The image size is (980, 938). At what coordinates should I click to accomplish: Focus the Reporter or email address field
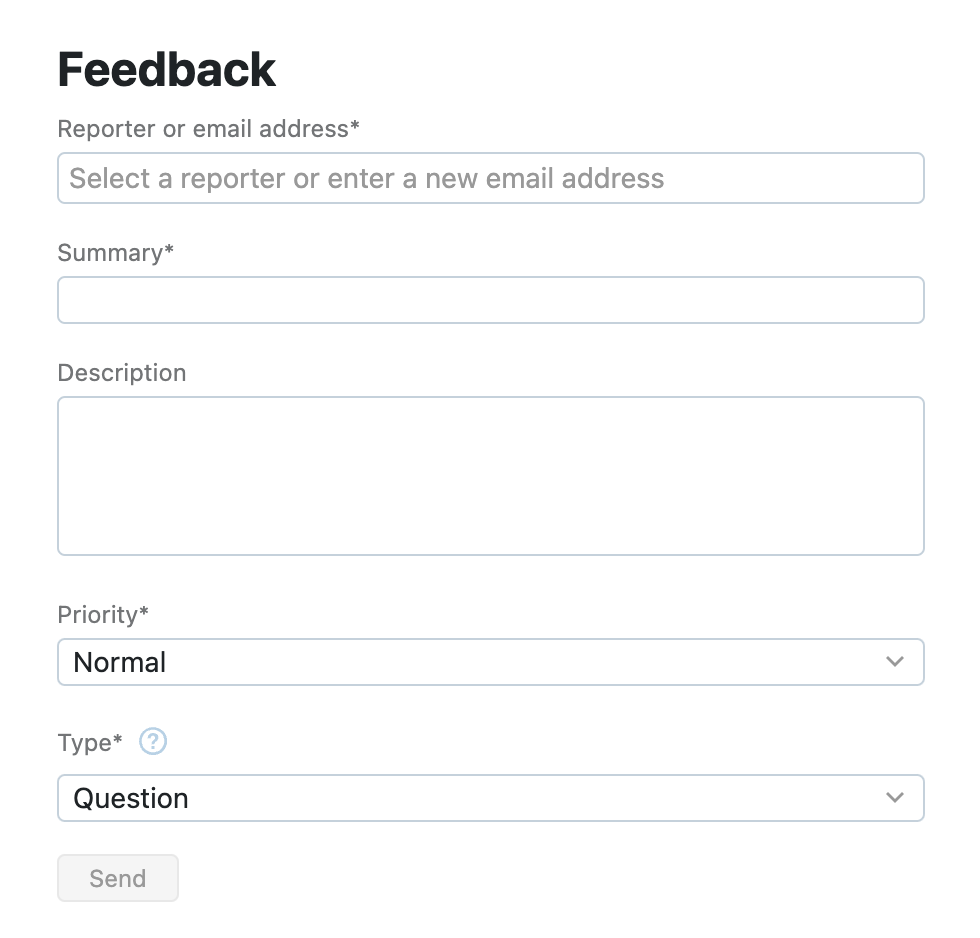490,178
